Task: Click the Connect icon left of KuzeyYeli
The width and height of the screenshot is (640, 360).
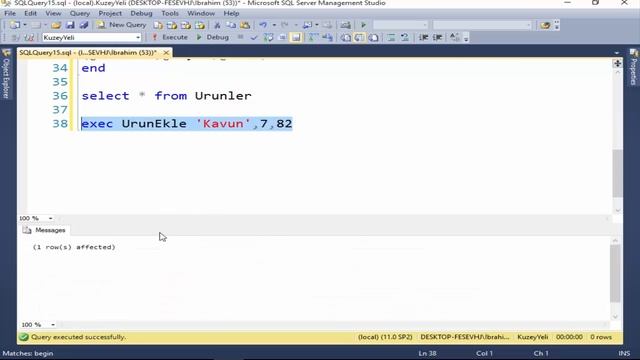Action: point(15,38)
